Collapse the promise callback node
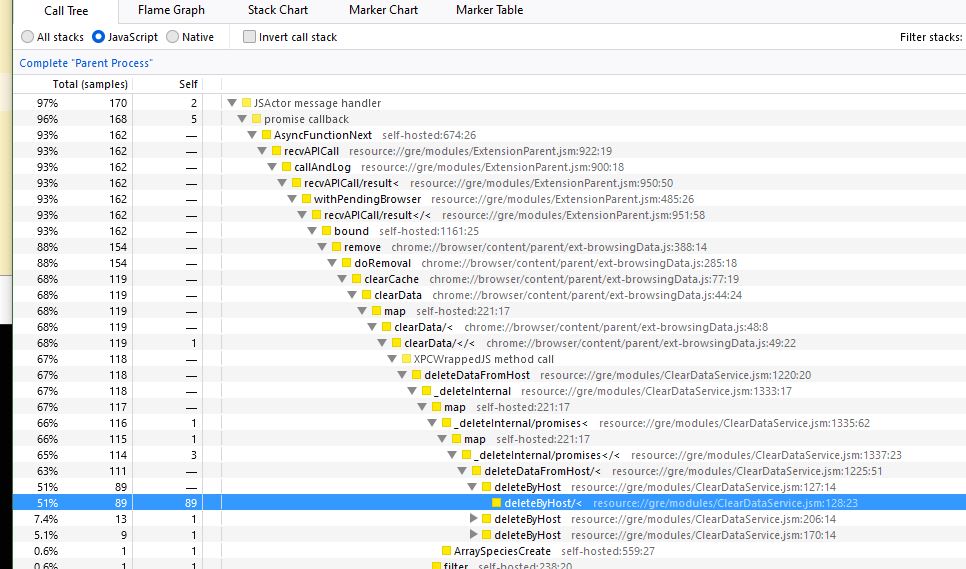The height and width of the screenshot is (569, 966). pyautogui.click(x=242, y=119)
